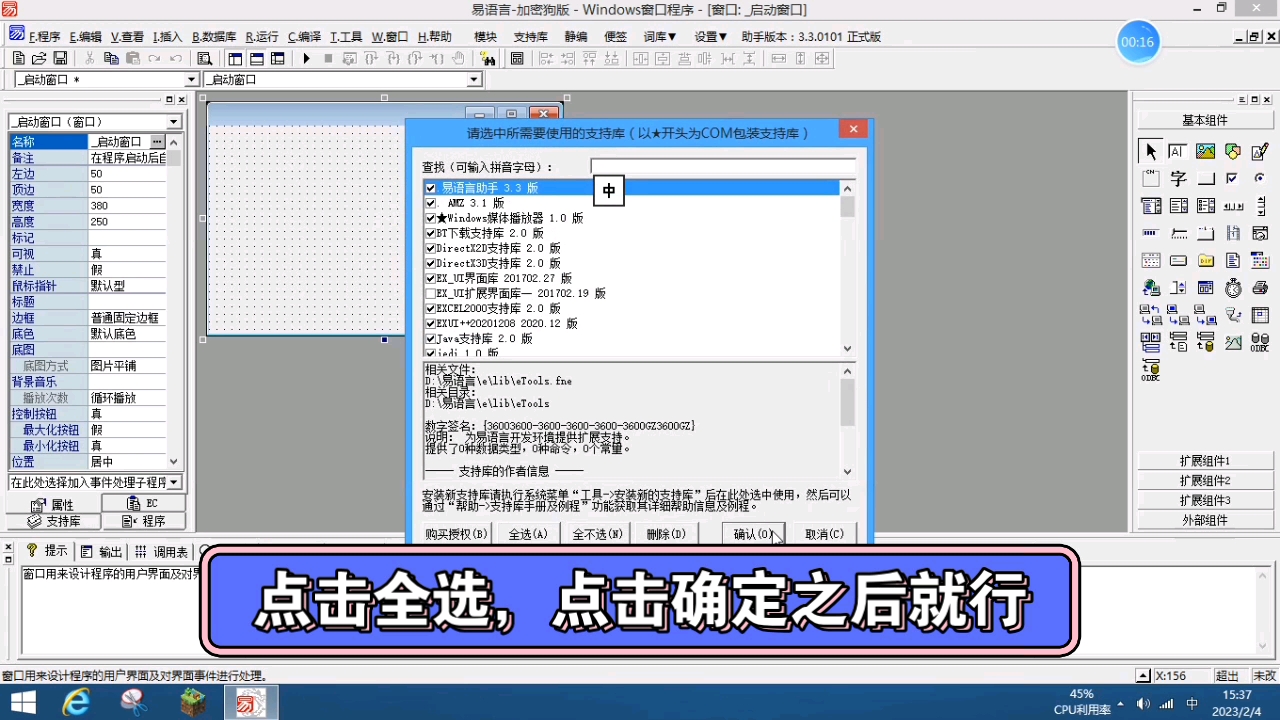
Task: Toggle checkbox for 易语言助手 3.3 版
Action: [431, 188]
